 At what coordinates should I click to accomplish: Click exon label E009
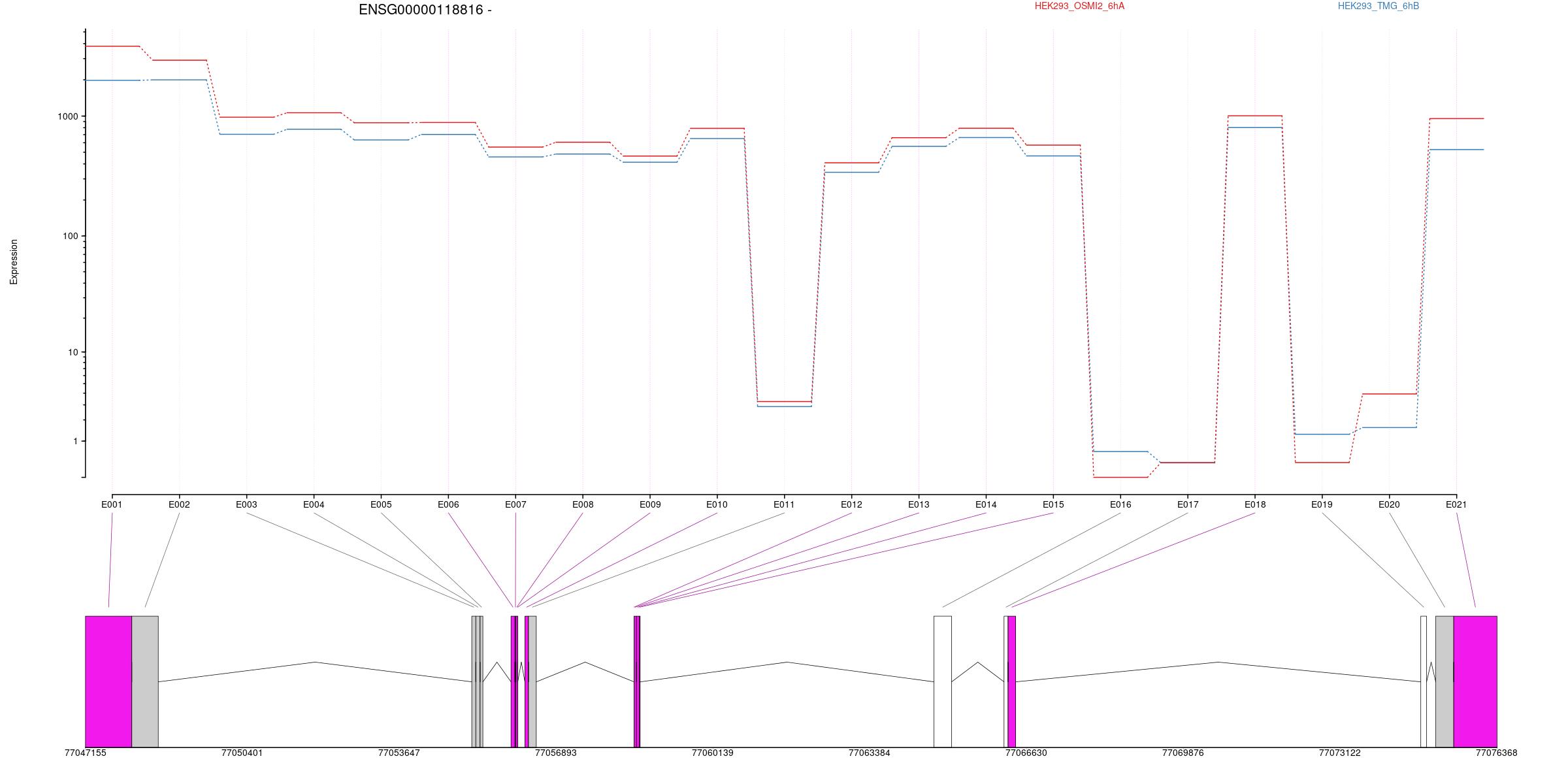click(650, 504)
